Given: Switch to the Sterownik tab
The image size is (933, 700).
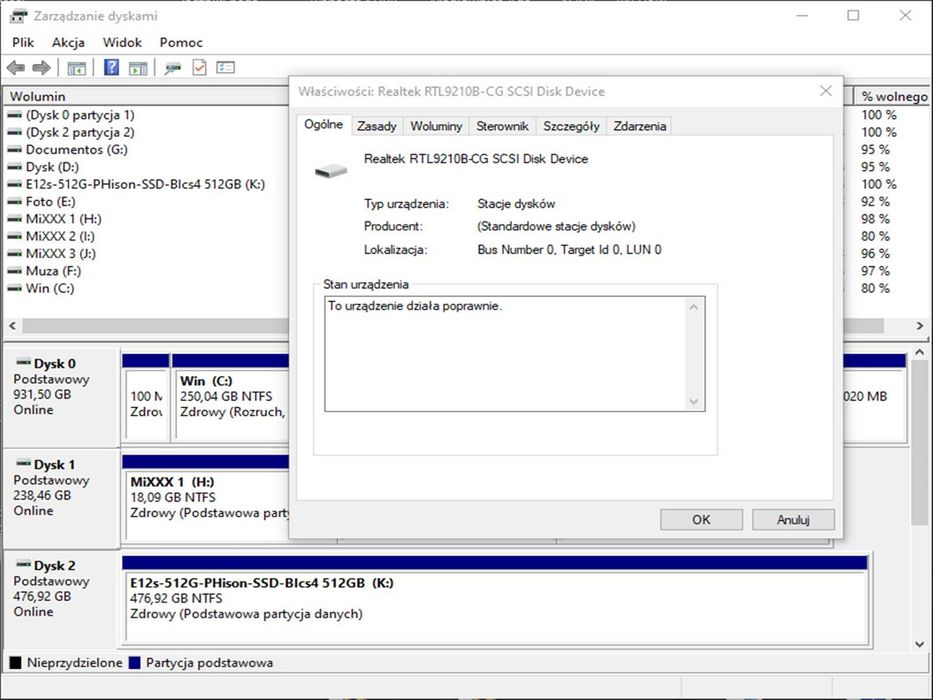Looking at the screenshot, I should point(502,126).
